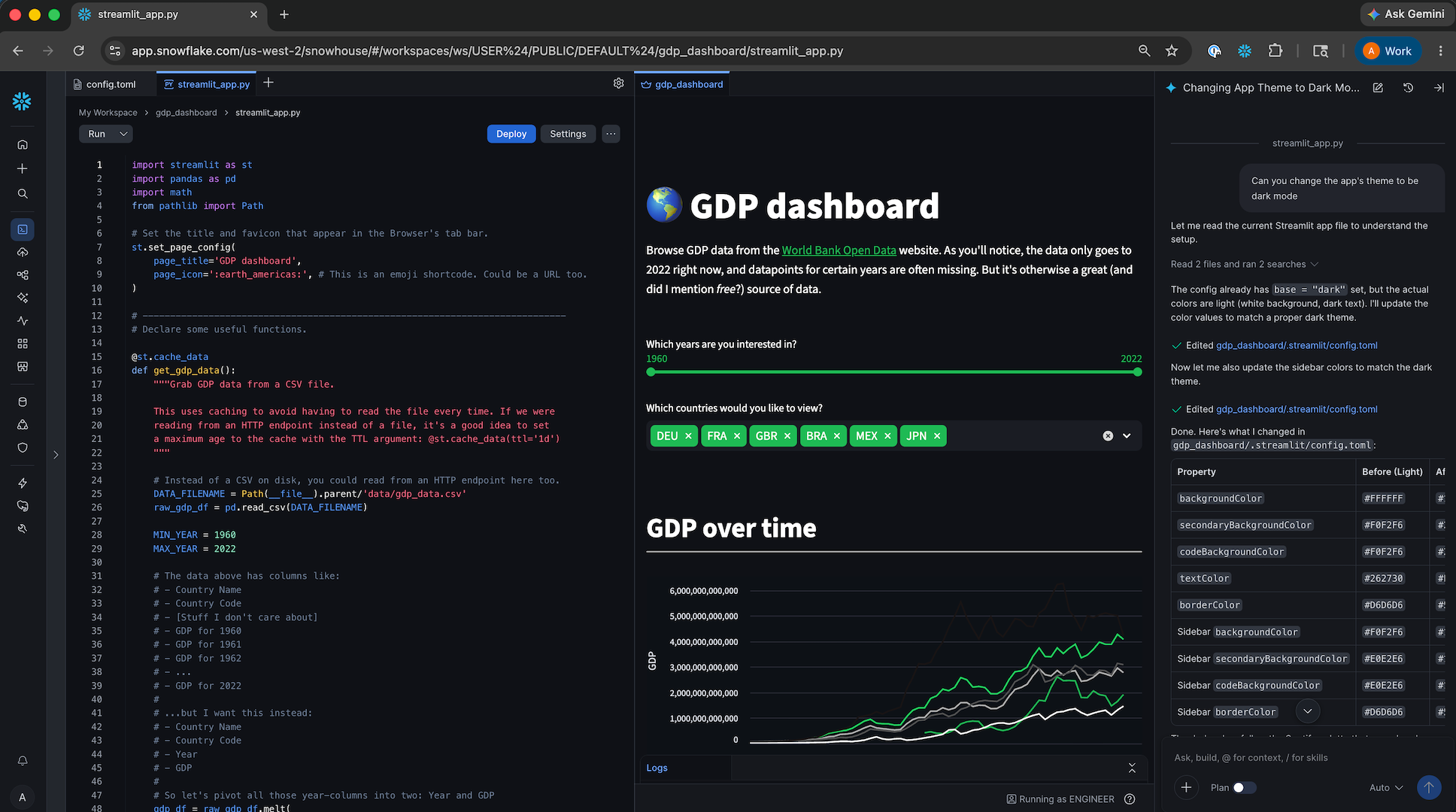Close the Logs panel
The width and height of the screenshot is (1456, 812).
coord(1132,768)
